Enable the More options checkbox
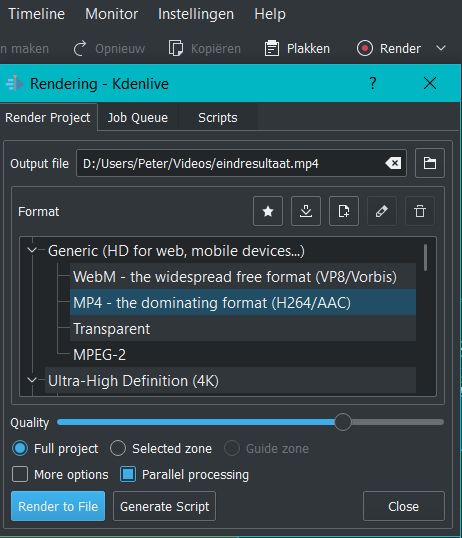 [x=20, y=475]
